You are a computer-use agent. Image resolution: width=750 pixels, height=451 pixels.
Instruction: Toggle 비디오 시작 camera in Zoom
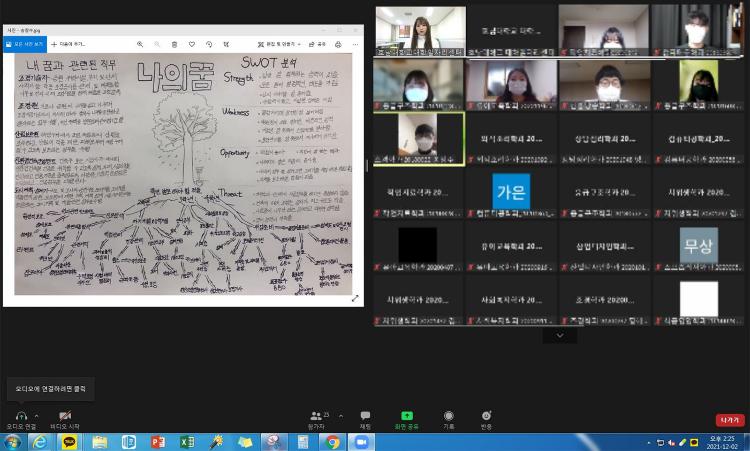pyautogui.click(x=65, y=418)
